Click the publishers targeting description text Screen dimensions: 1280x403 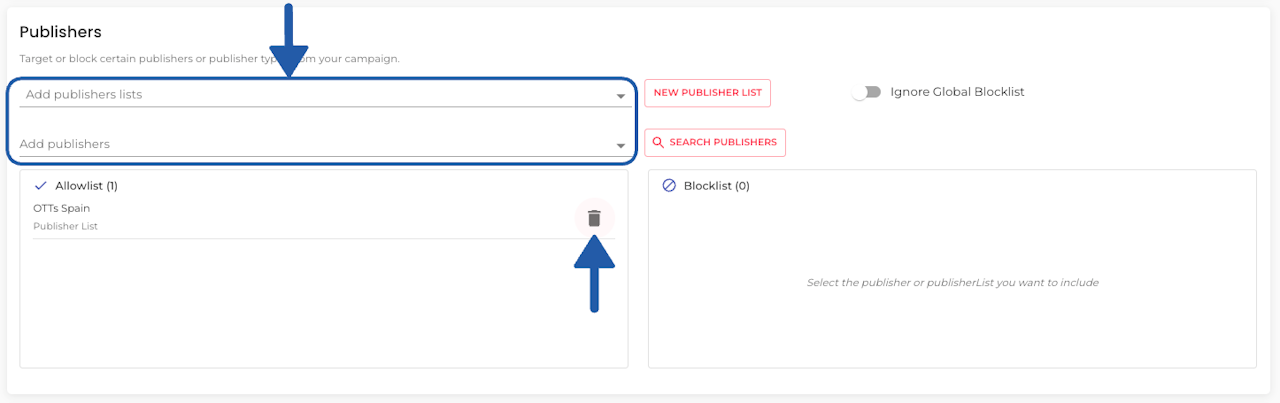coord(150,59)
